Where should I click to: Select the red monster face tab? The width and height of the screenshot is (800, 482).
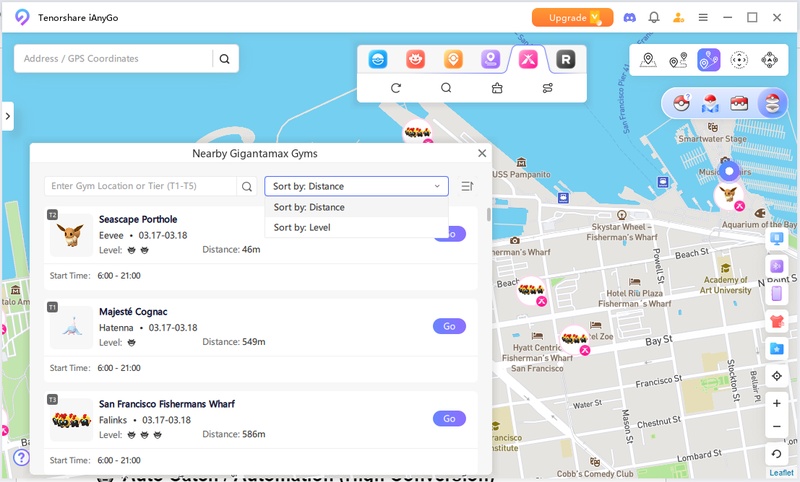point(416,60)
